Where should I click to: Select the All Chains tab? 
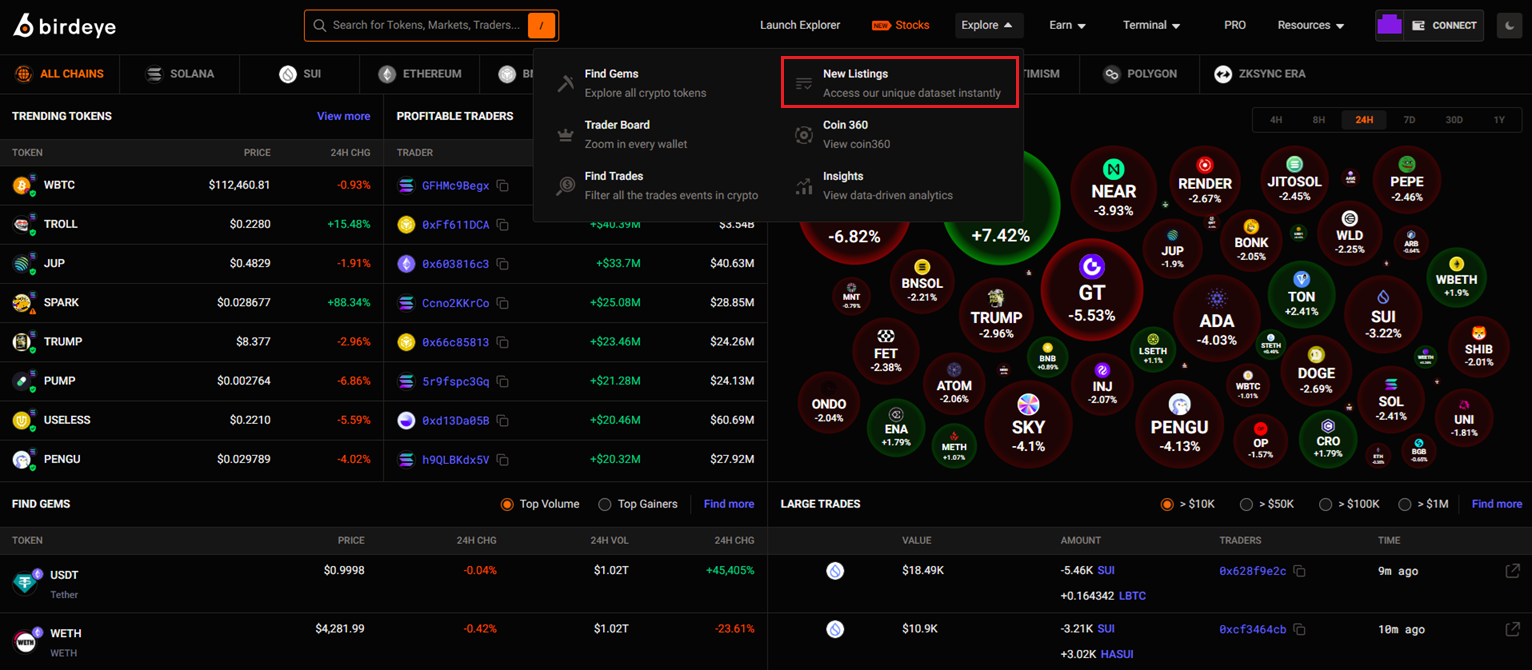[x=59, y=74]
